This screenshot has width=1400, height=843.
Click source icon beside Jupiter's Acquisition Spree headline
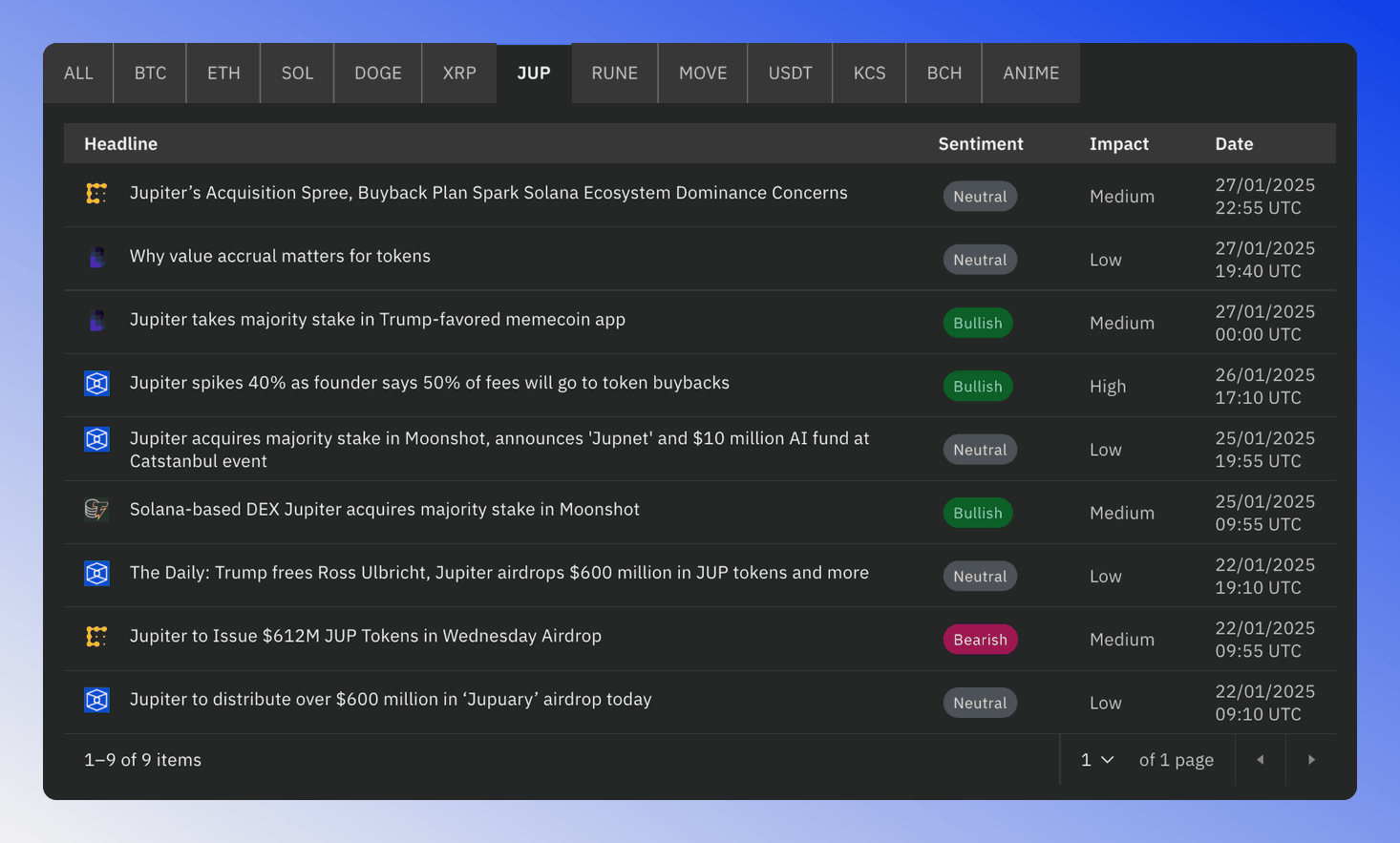(96, 193)
